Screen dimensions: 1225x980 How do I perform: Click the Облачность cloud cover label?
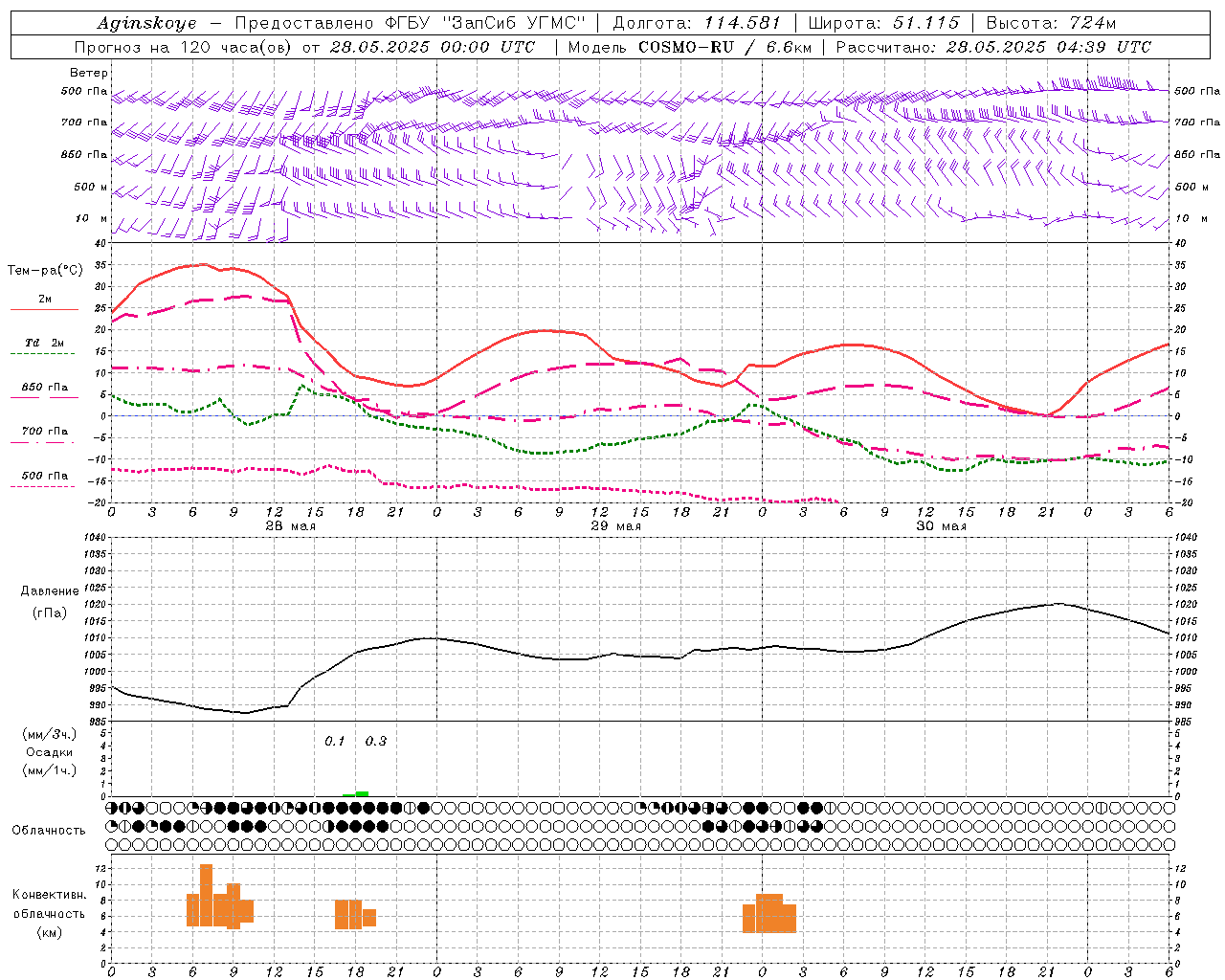(49, 831)
